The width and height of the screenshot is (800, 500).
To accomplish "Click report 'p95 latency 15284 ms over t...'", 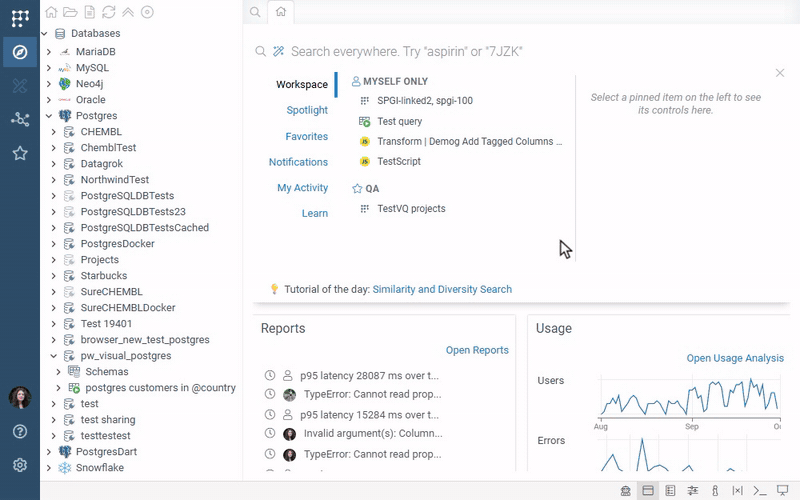I will (x=369, y=415).
